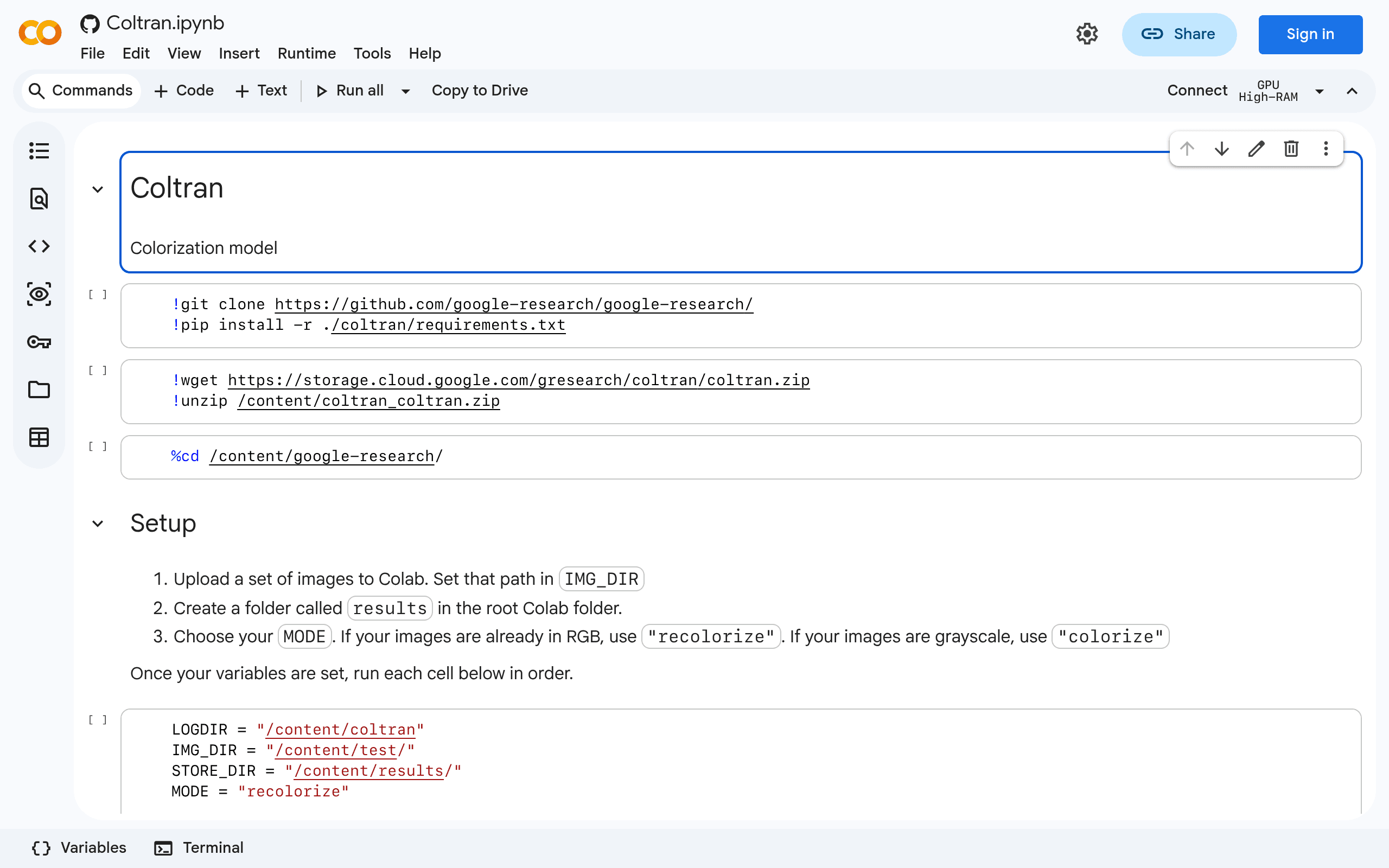
Task: Open the Tools menu
Action: point(372,53)
